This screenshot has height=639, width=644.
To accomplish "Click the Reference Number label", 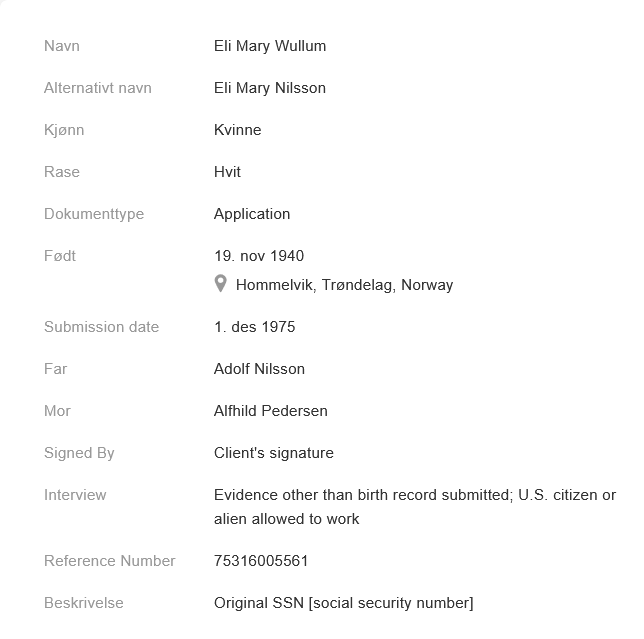I will point(110,561).
